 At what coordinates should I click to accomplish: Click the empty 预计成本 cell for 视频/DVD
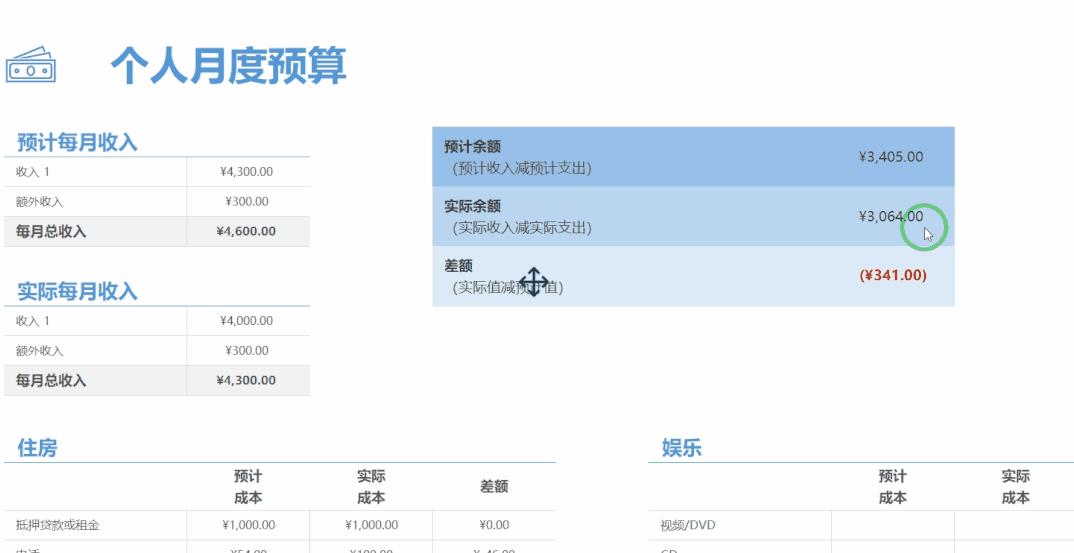tap(892, 525)
